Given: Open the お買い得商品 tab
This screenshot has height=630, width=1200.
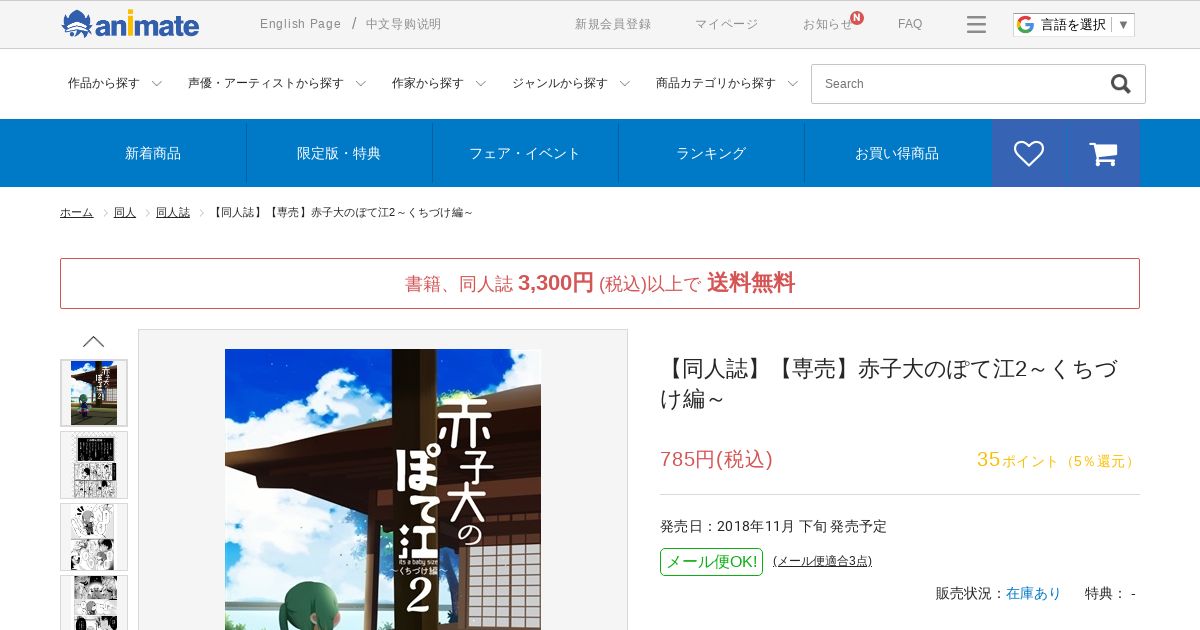Looking at the screenshot, I should coord(897,153).
